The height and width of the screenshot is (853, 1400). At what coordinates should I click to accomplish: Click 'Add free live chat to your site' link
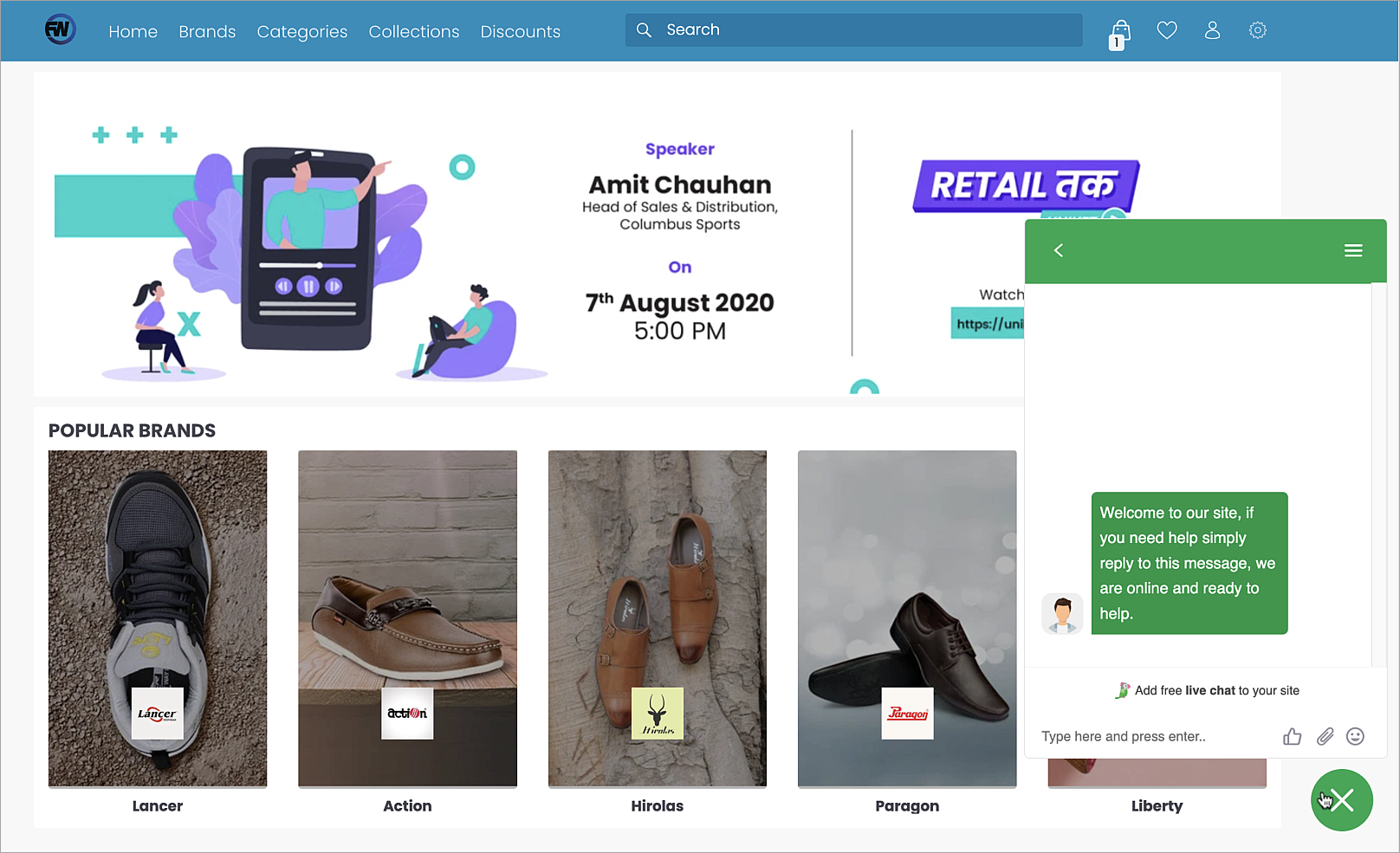click(1208, 690)
